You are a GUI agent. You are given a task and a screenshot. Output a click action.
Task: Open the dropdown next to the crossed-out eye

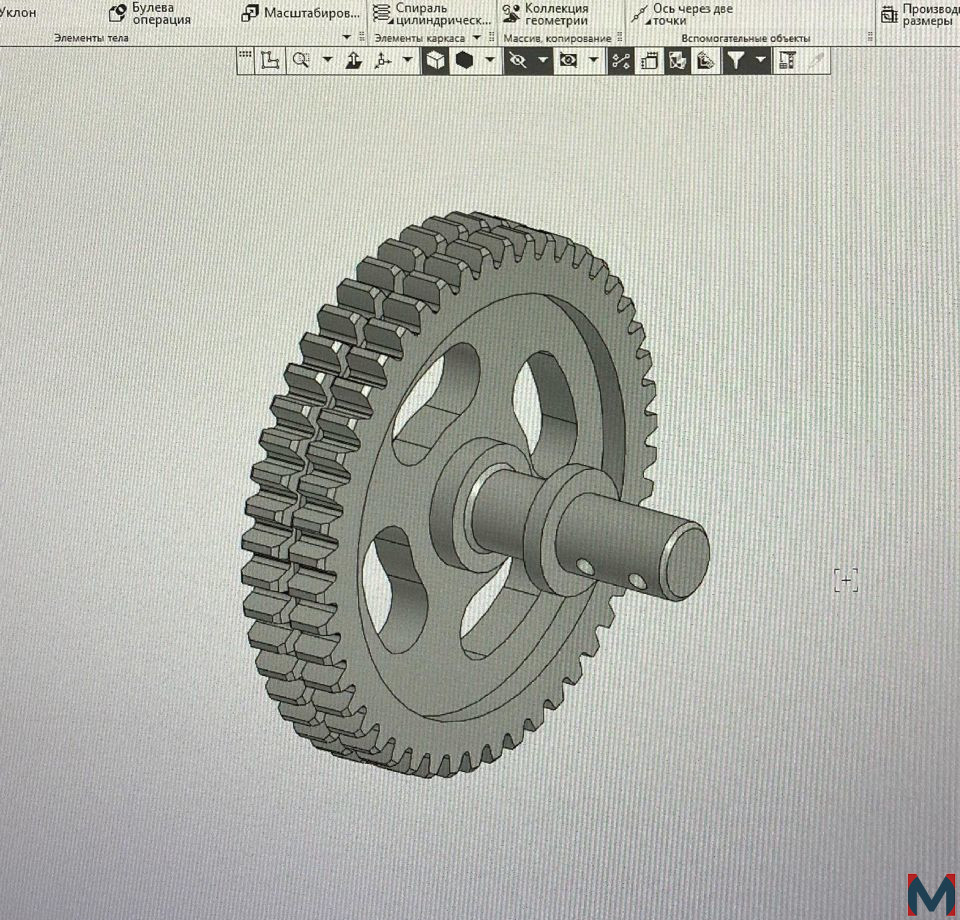pyautogui.click(x=543, y=60)
